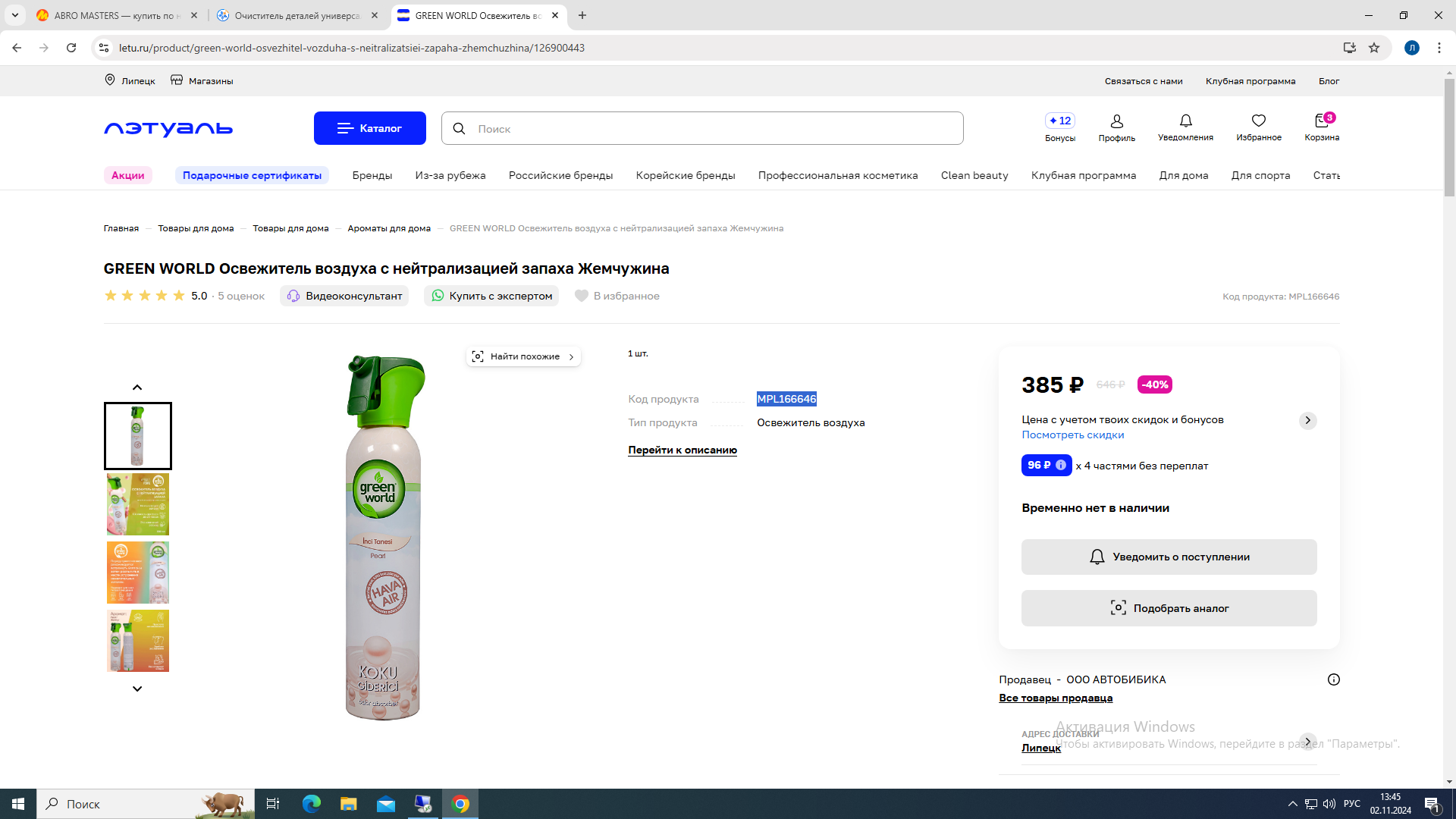This screenshot has width=1456, height=819.
Task: Click the search input field
Action: [x=702, y=129]
